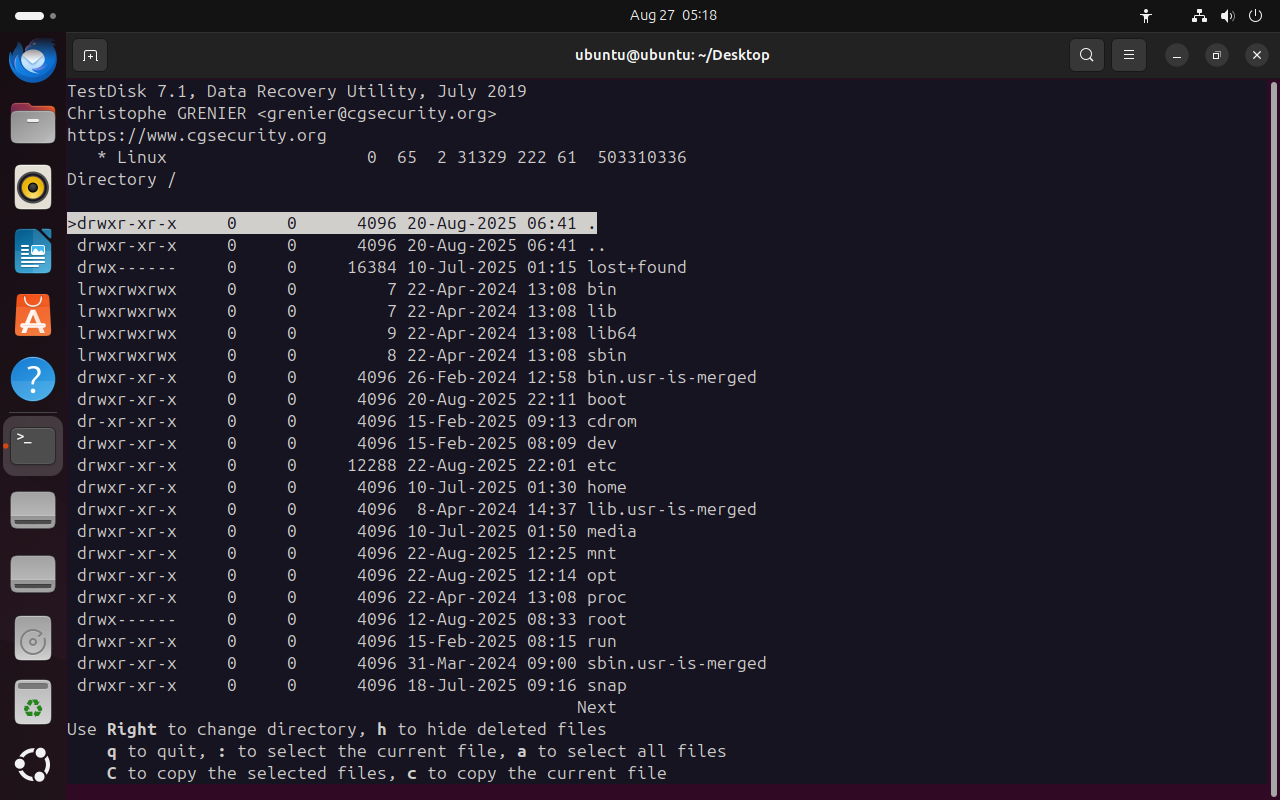Open Thunderbird mail from the dock

point(33,60)
